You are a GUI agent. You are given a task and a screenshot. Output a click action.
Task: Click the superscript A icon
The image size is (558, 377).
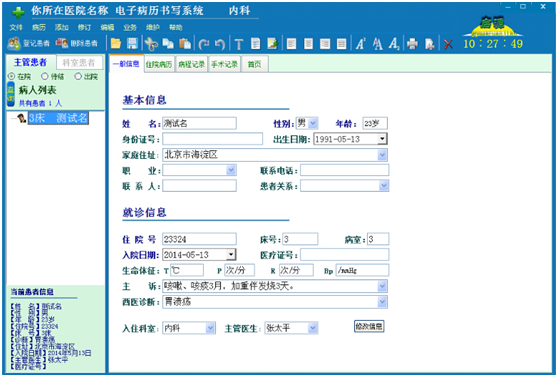(x=360, y=44)
